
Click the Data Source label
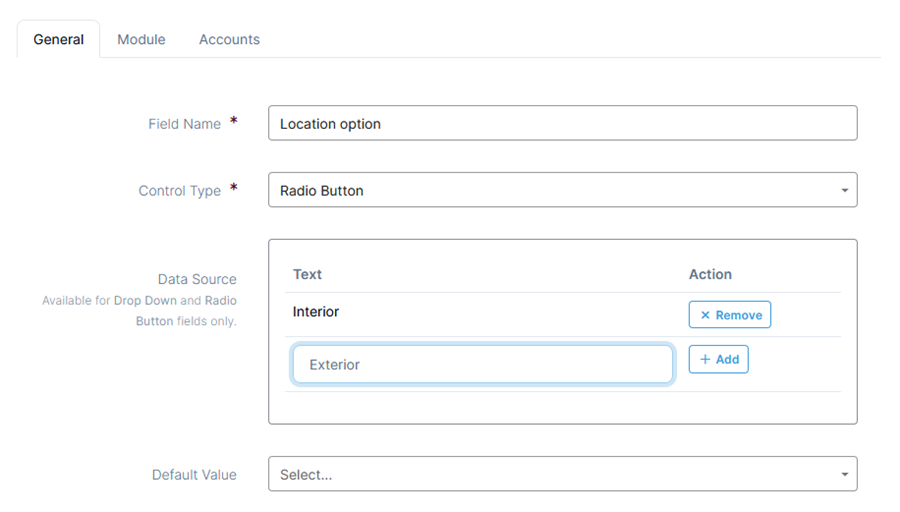197,279
